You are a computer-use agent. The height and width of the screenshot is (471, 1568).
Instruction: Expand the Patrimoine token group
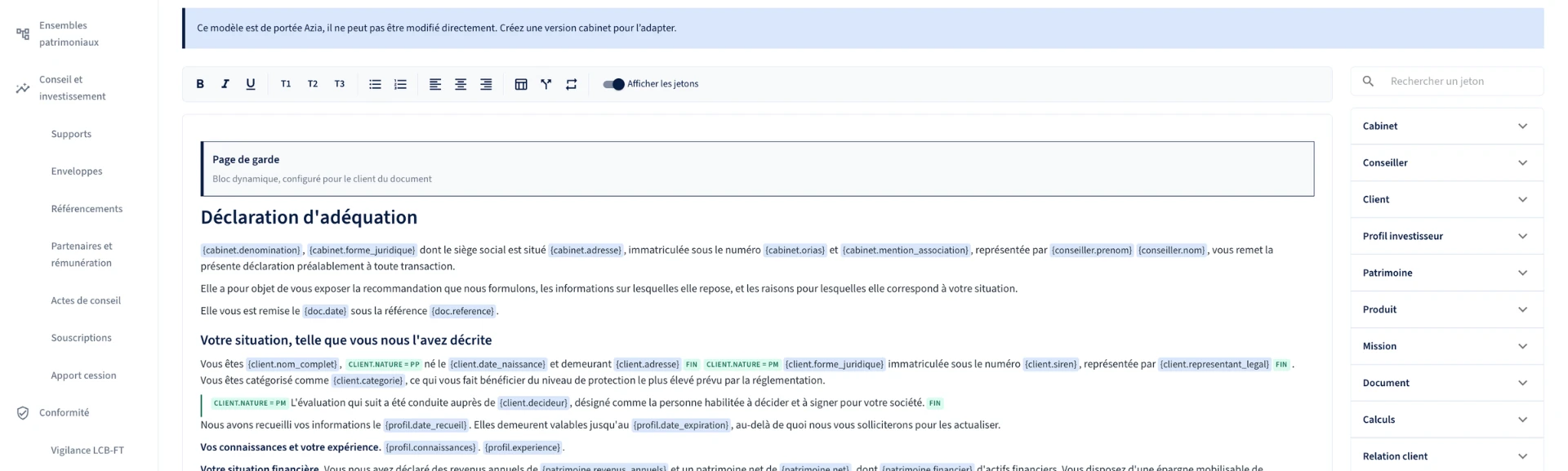point(1446,273)
